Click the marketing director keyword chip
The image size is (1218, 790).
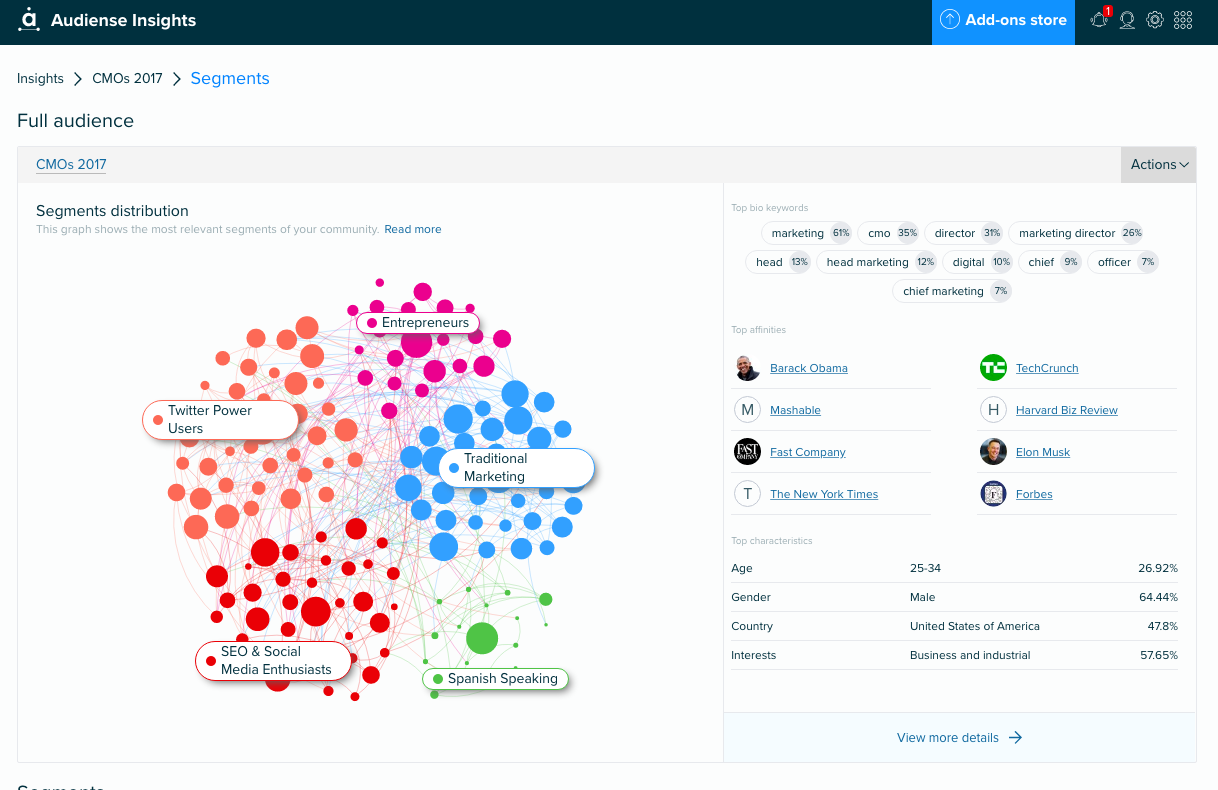point(1076,233)
